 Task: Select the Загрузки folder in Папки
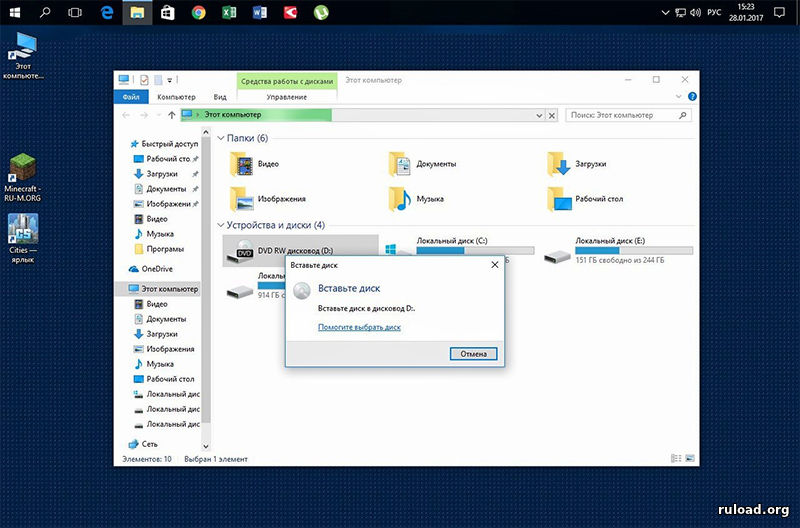577,164
